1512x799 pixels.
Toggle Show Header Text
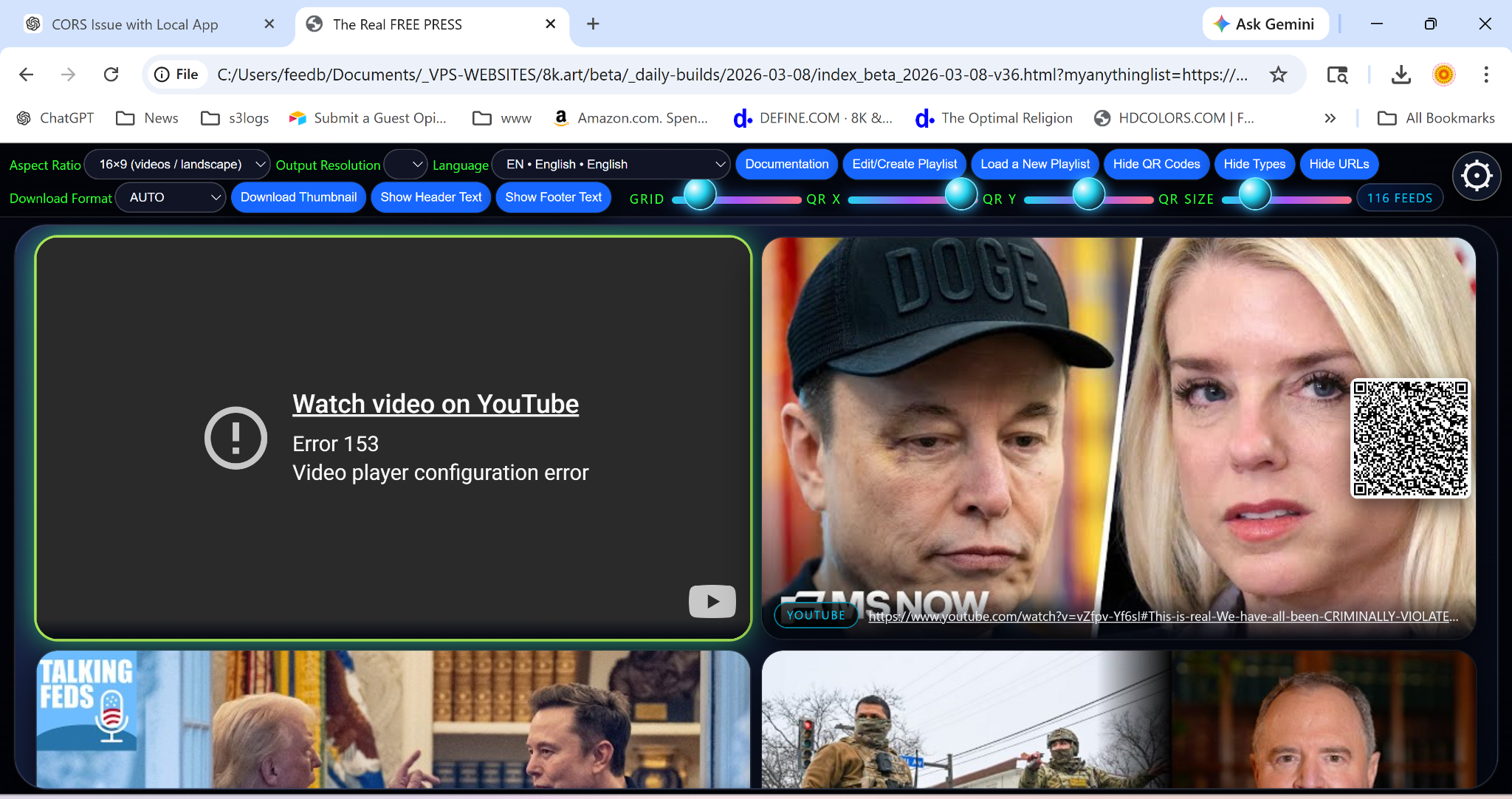431,197
